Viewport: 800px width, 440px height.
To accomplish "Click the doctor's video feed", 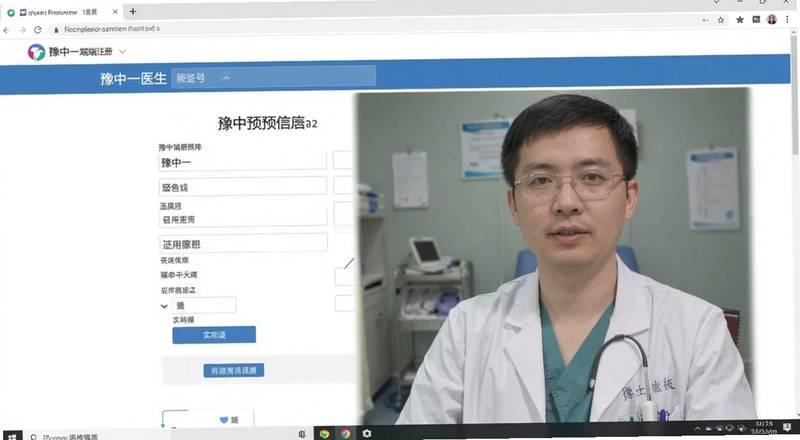I will click(x=554, y=257).
